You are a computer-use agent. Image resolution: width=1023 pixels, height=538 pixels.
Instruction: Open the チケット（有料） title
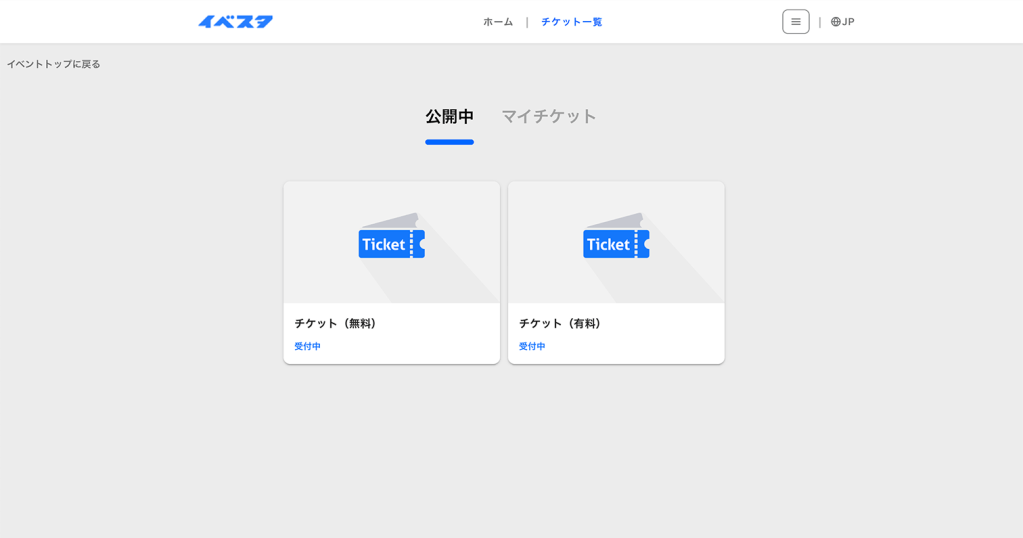pyautogui.click(x=562, y=323)
